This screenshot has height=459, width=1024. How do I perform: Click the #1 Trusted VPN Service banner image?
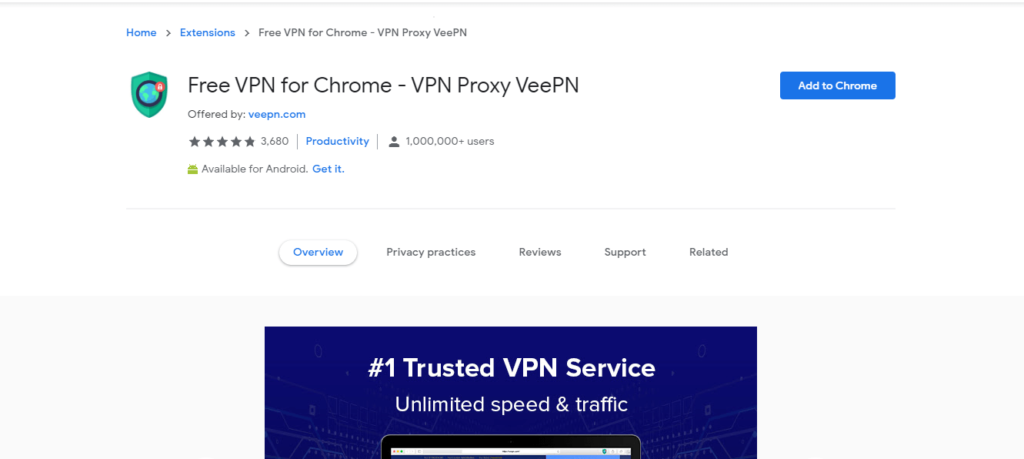coord(511,392)
